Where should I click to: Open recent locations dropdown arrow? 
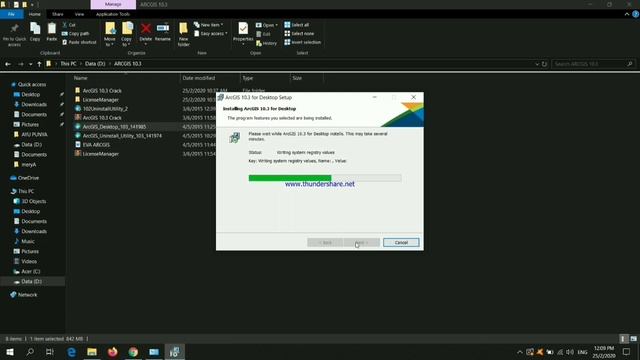pos(30,64)
